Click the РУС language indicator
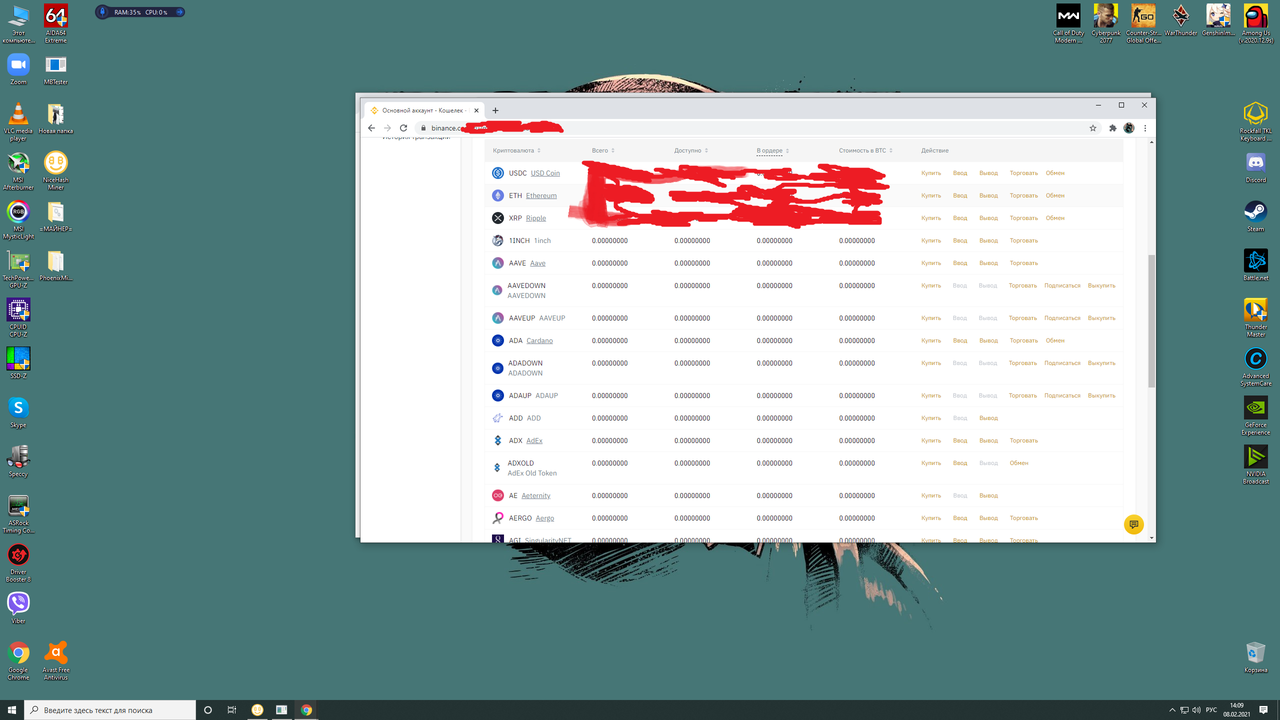This screenshot has height=720, width=1280. pos(1211,710)
